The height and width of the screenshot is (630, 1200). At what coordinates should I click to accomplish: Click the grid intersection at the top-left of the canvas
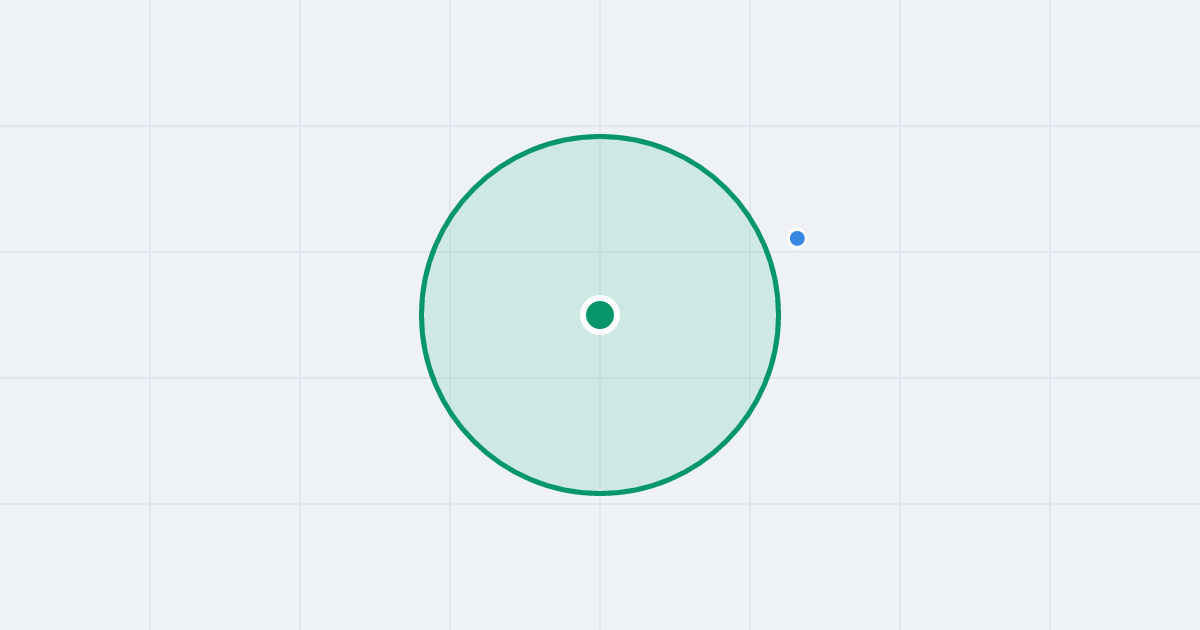150,126
